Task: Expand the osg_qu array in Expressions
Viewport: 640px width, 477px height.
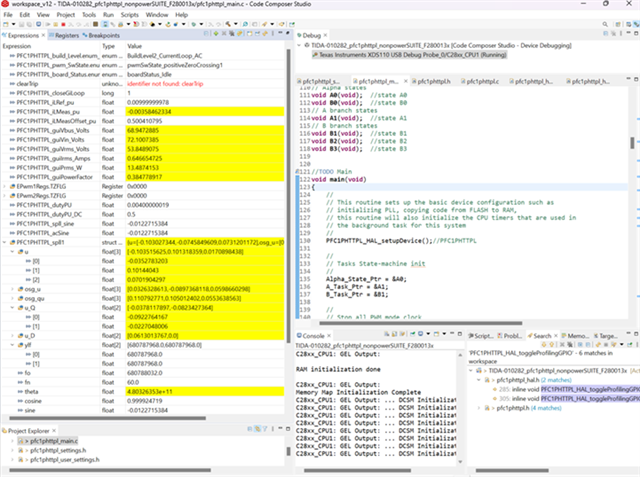Action: pos(11,297)
